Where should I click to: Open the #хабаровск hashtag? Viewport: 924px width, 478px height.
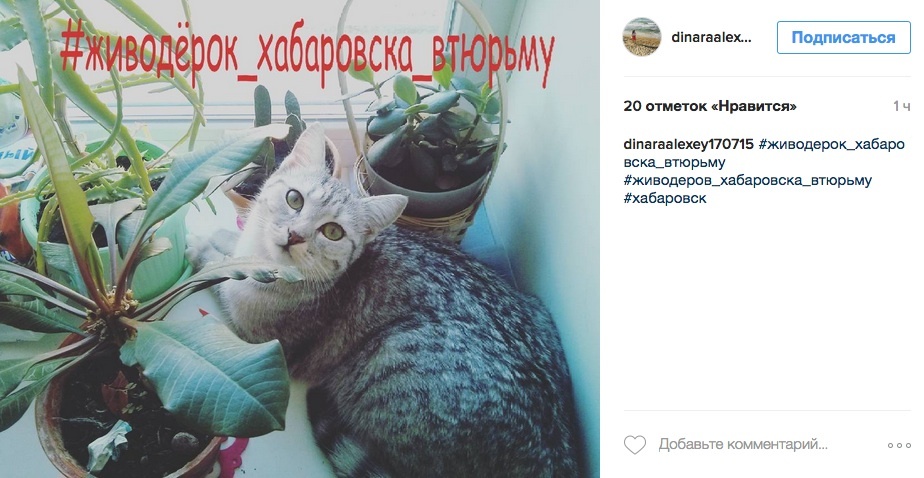pyautogui.click(x=665, y=199)
